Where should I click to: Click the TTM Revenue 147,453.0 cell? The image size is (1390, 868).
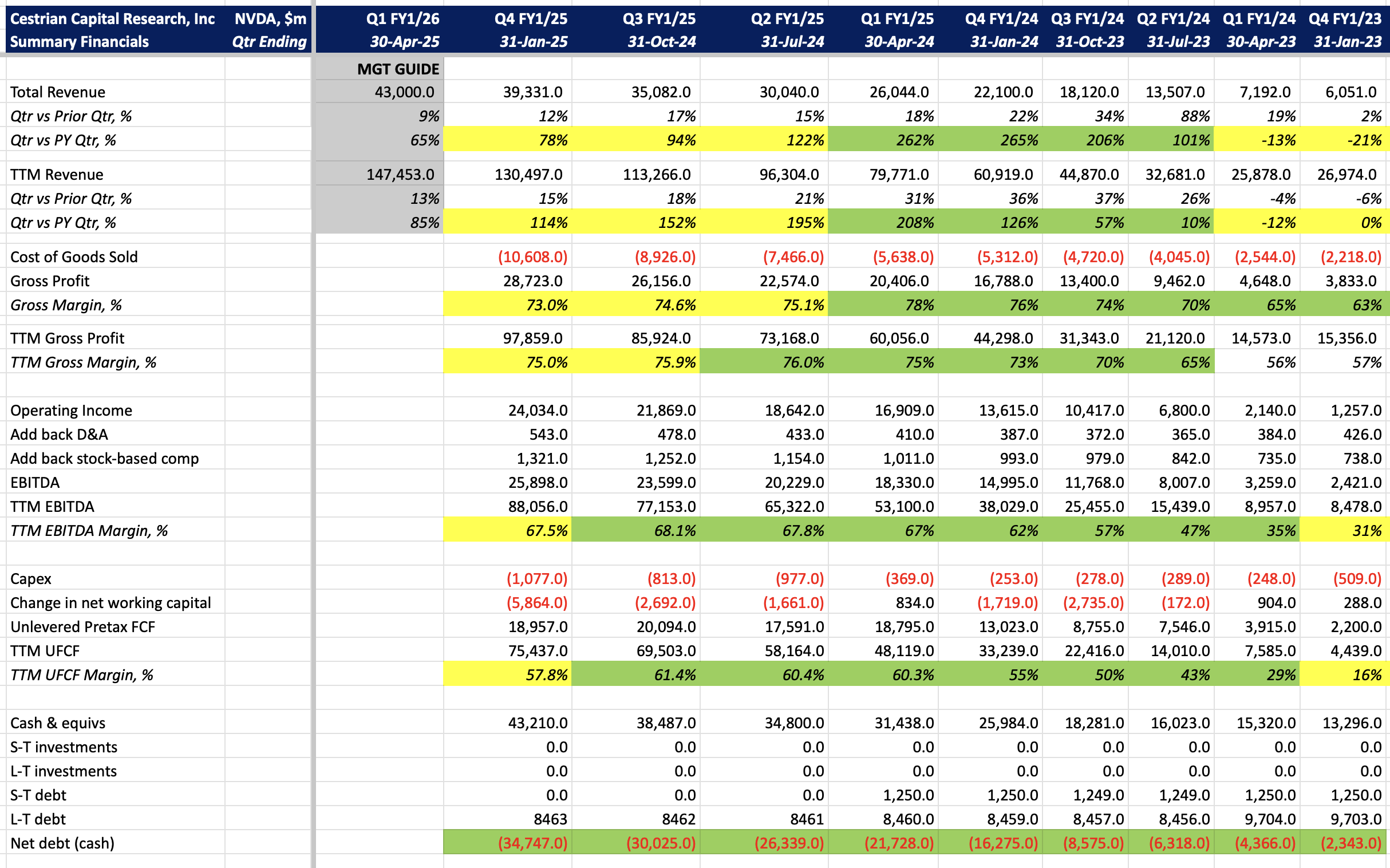[400, 175]
